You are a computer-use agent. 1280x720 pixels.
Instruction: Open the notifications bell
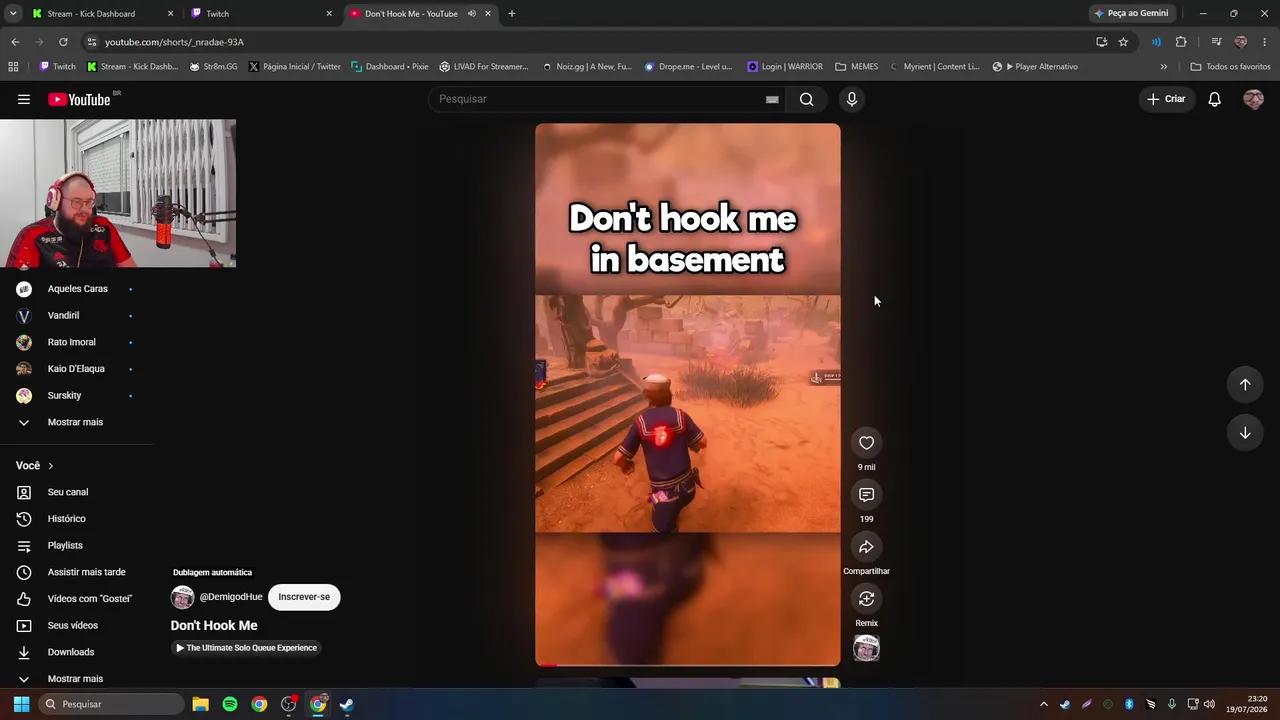(1214, 99)
